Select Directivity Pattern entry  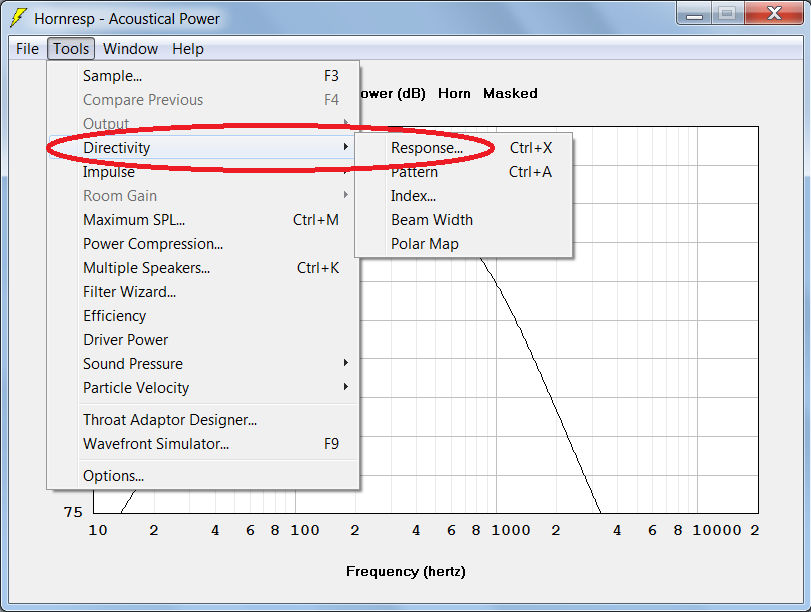(x=464, y=172)
